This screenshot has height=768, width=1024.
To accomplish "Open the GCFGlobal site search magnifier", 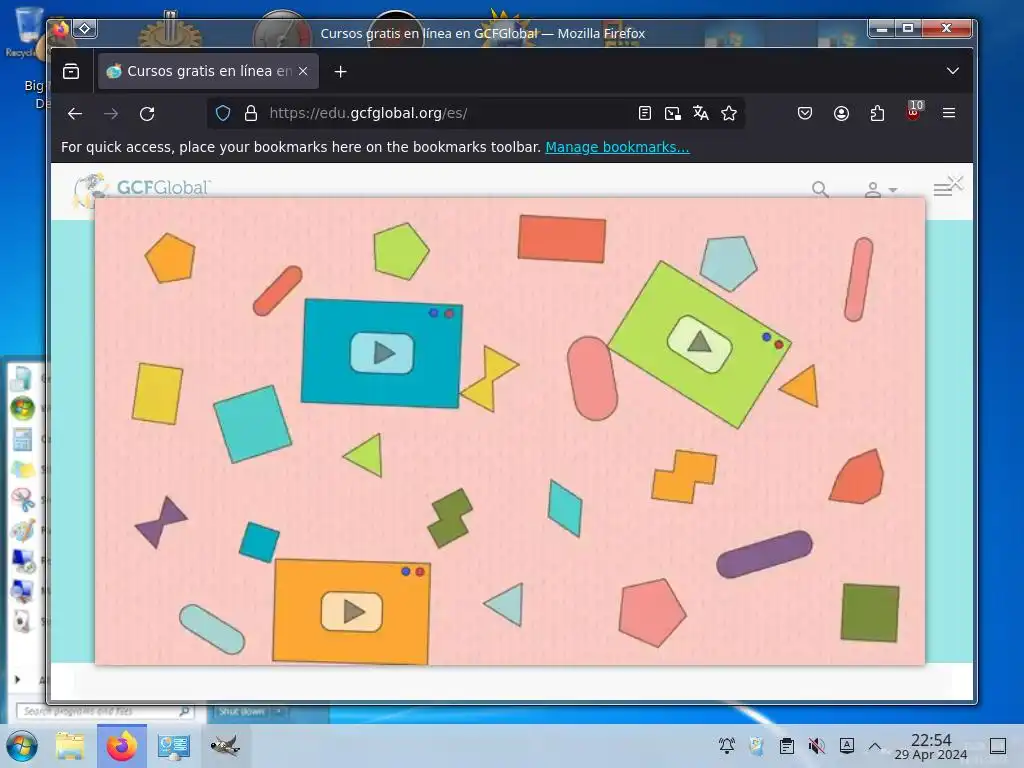I will 820,189.
